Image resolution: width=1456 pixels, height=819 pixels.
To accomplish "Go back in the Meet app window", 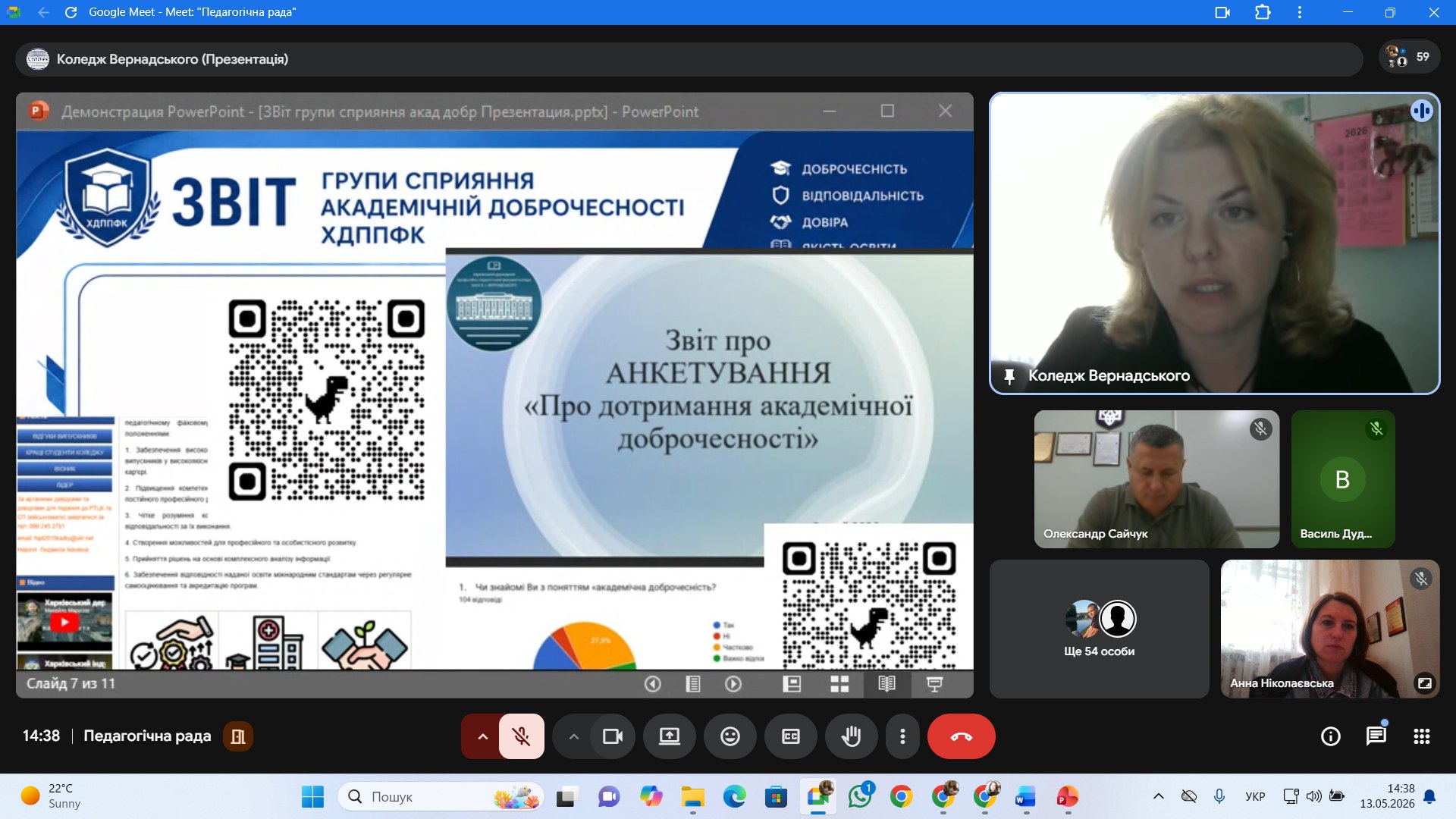I will click(43, 12).
